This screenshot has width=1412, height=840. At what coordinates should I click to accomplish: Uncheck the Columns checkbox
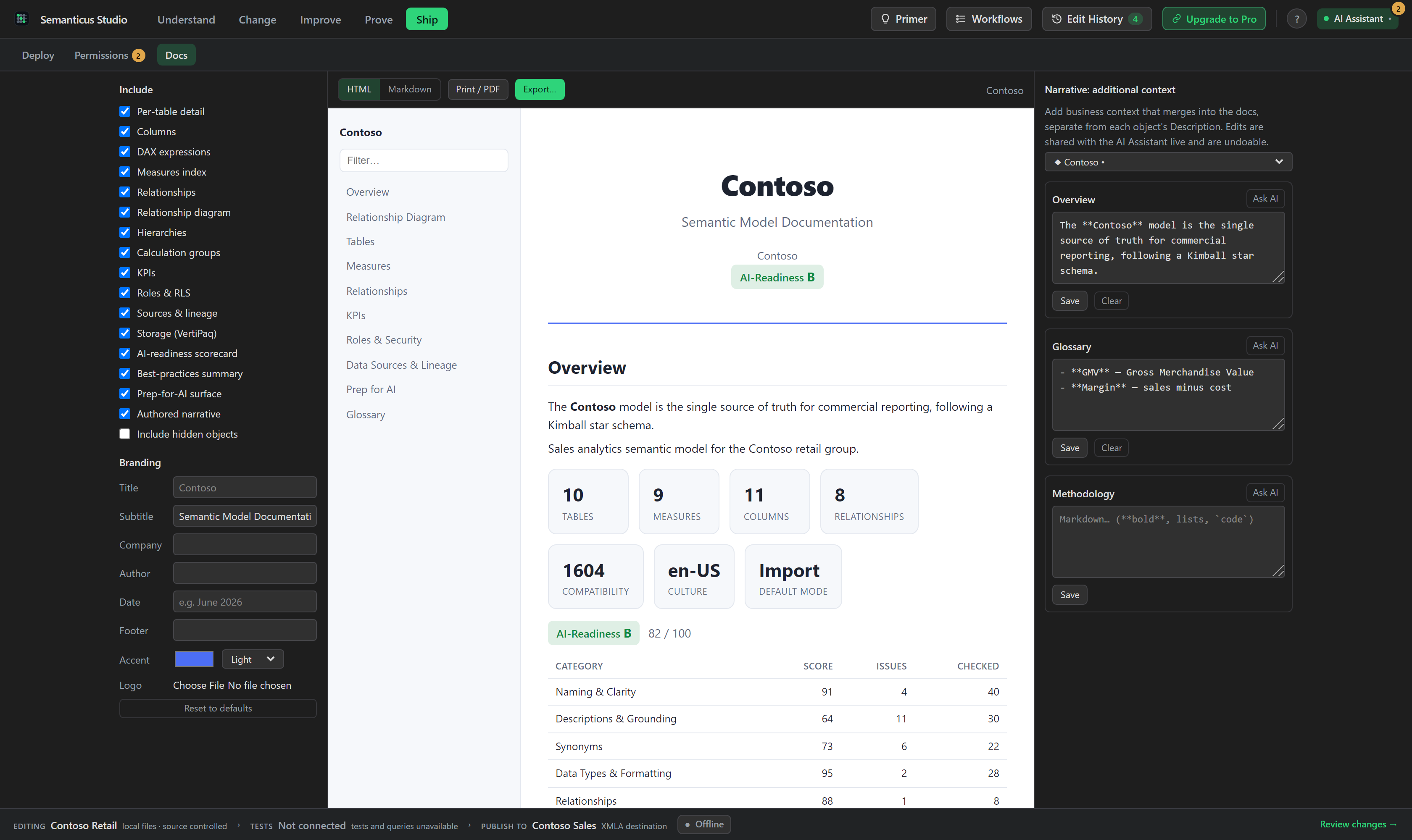coord(125,131)
